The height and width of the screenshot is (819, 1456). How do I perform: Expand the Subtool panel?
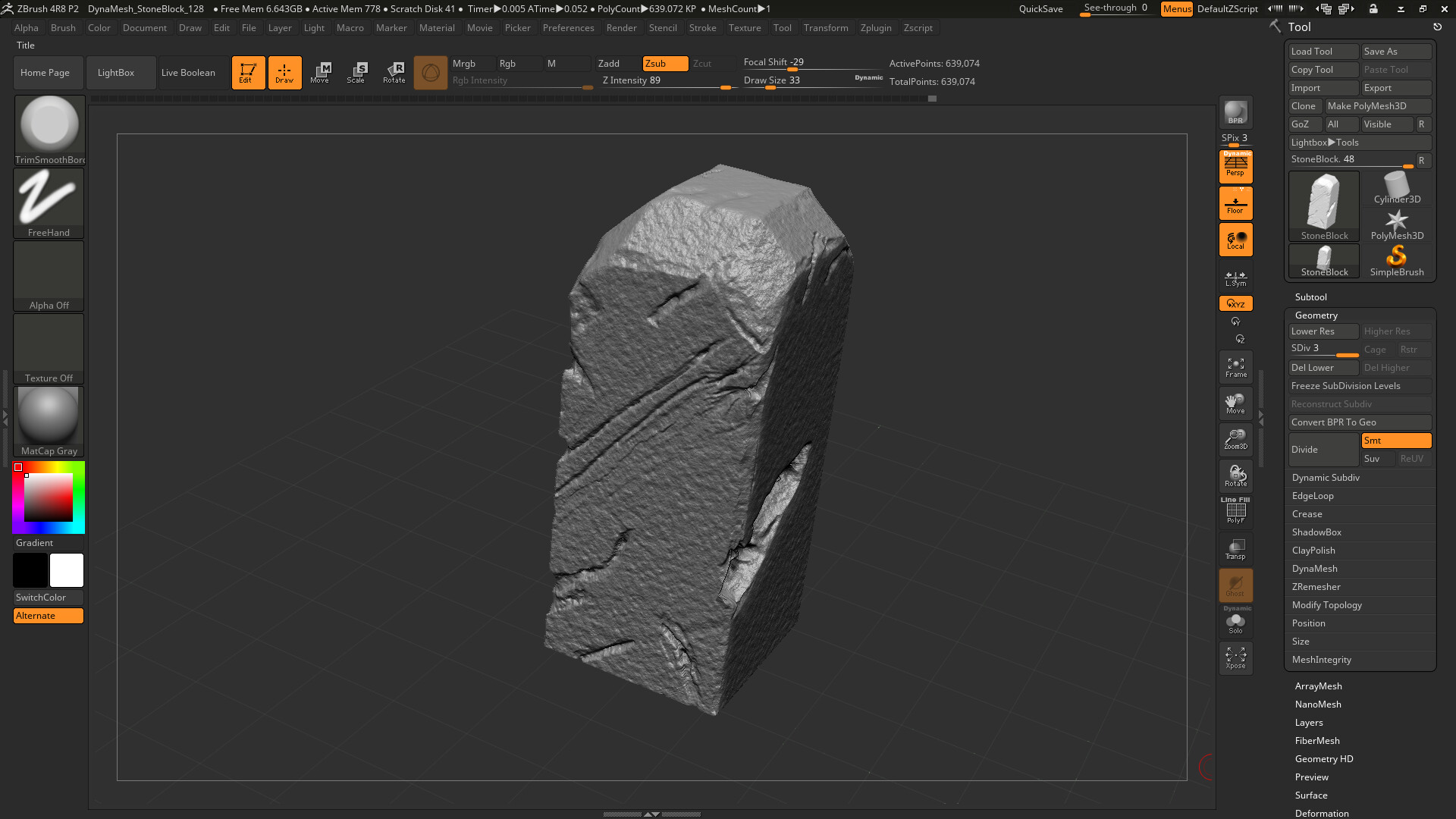click(x=1310, y=297)
